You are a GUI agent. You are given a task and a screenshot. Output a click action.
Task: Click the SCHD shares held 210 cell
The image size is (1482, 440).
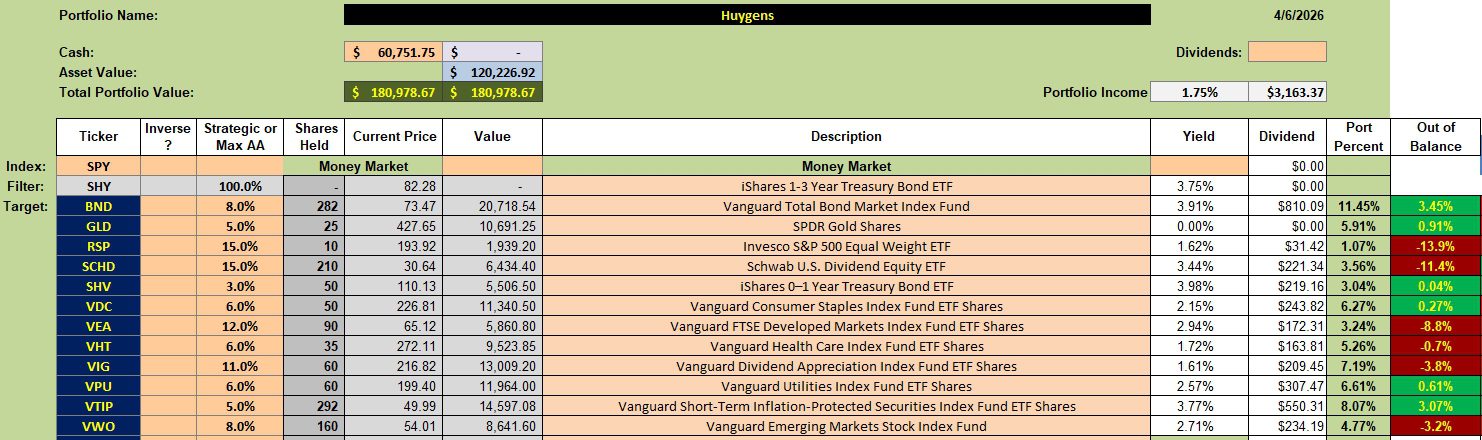(312, 266)
